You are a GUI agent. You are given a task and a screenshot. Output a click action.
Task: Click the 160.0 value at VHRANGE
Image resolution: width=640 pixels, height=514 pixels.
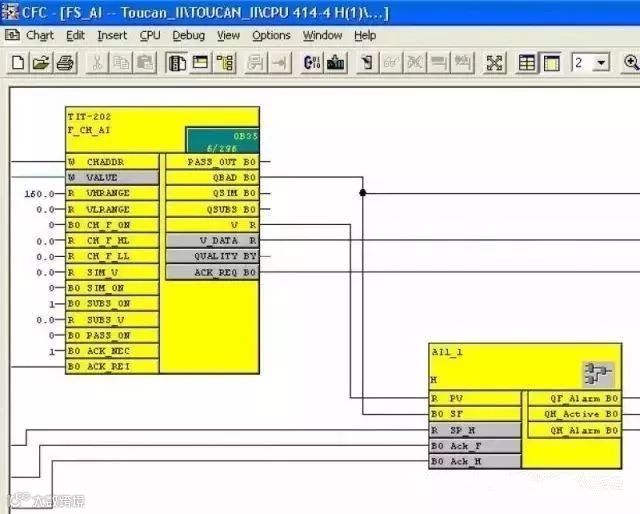pyautogui.click(x=39, y=194)
